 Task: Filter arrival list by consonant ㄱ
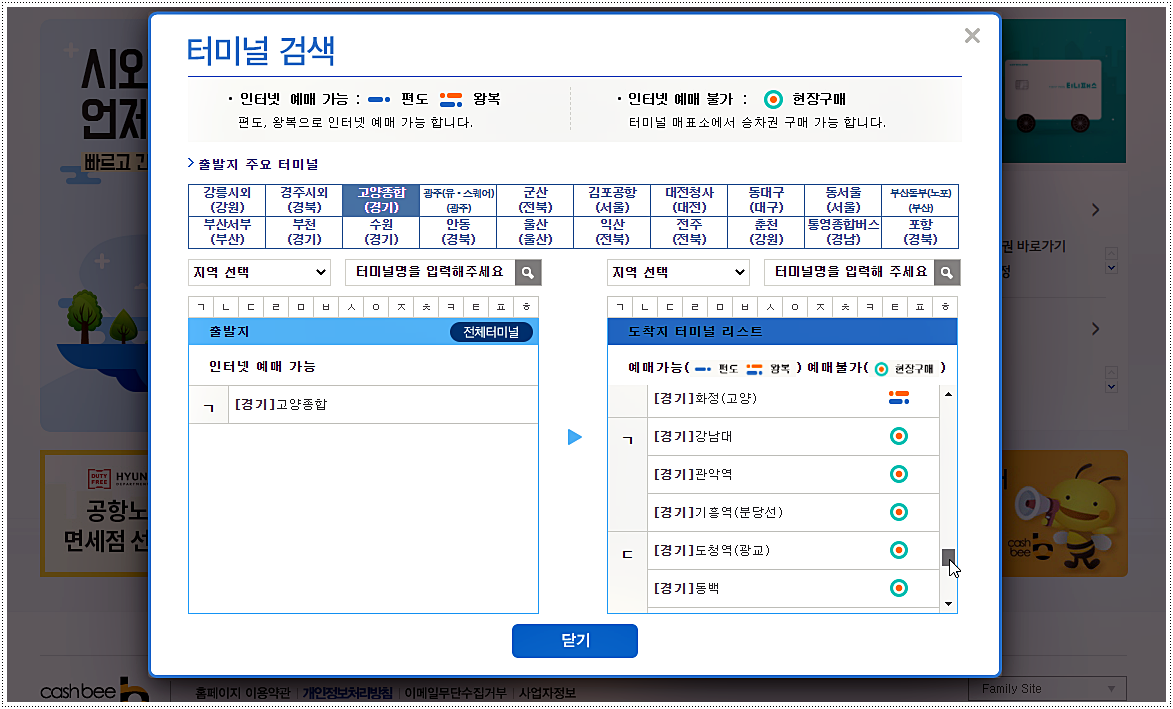(x=619, y=307)
